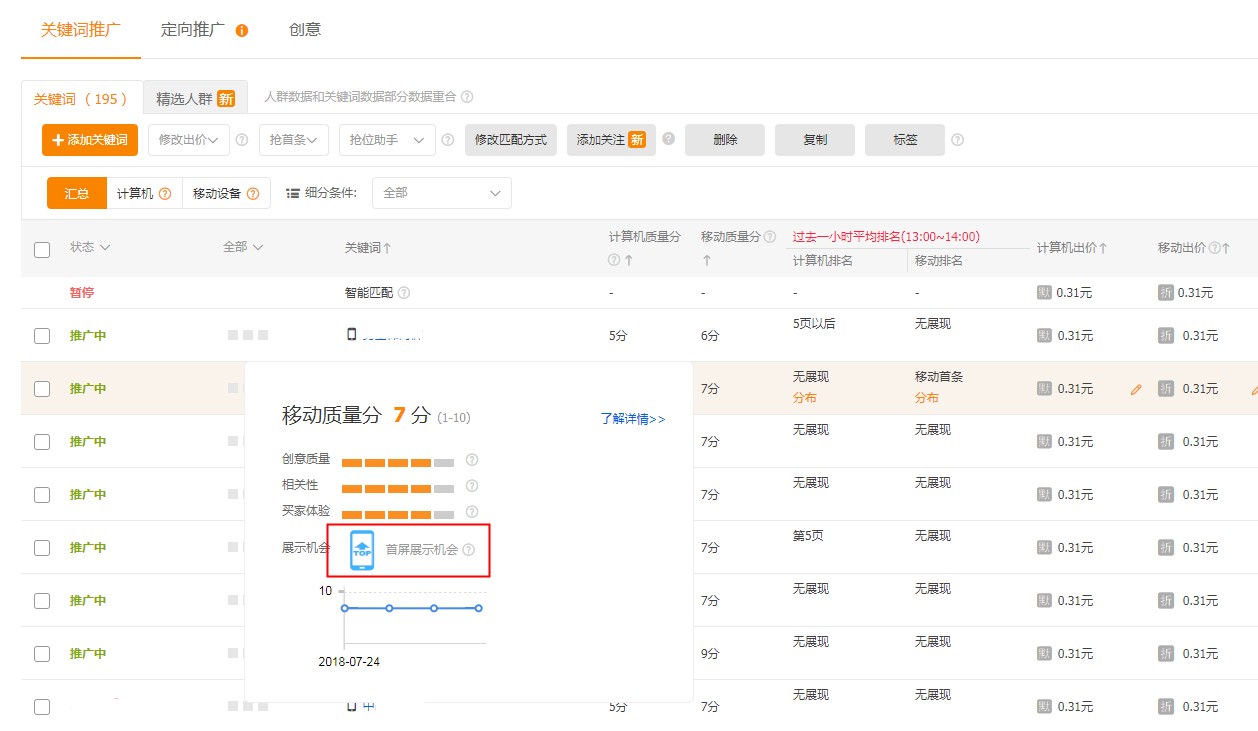This screenshot has height=731, width=1258.
Task: Select the checkbox on the highlighted row
Action: [x=42, y=389]
